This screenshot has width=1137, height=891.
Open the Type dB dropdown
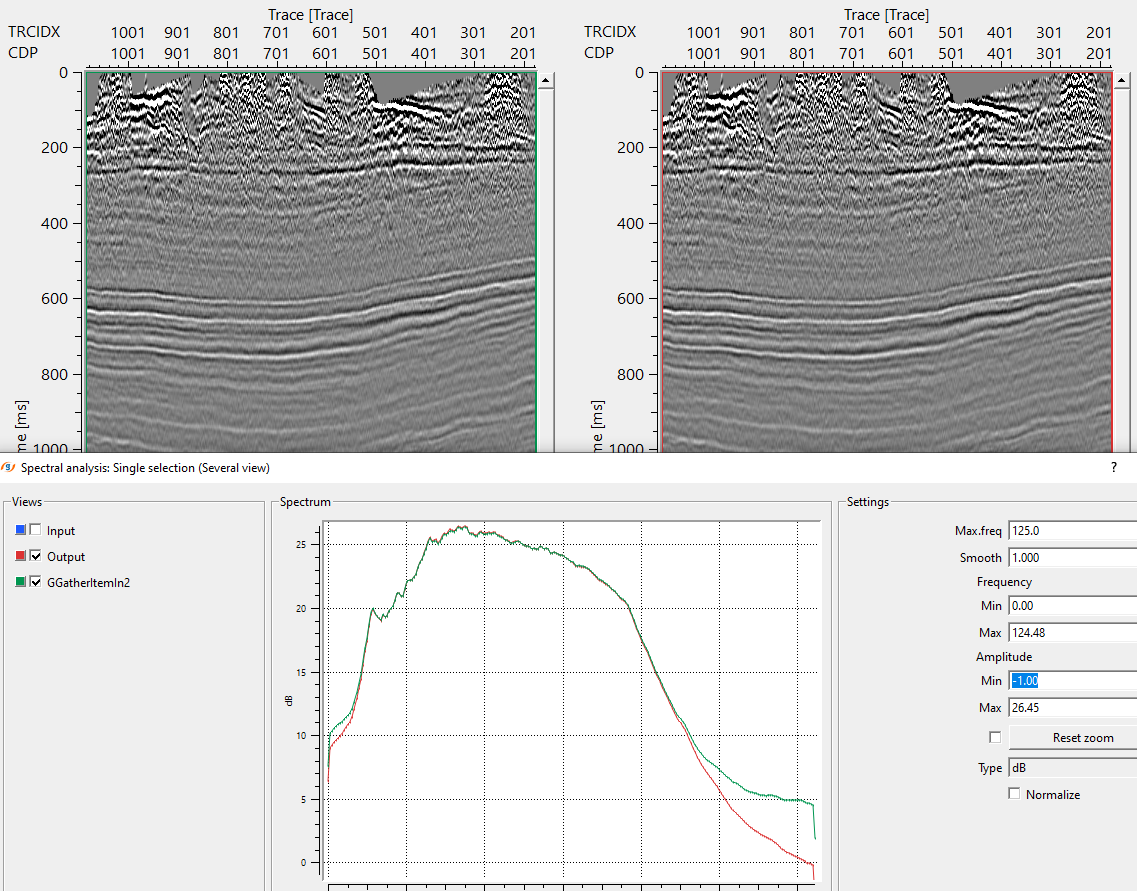click(1072, 768)
